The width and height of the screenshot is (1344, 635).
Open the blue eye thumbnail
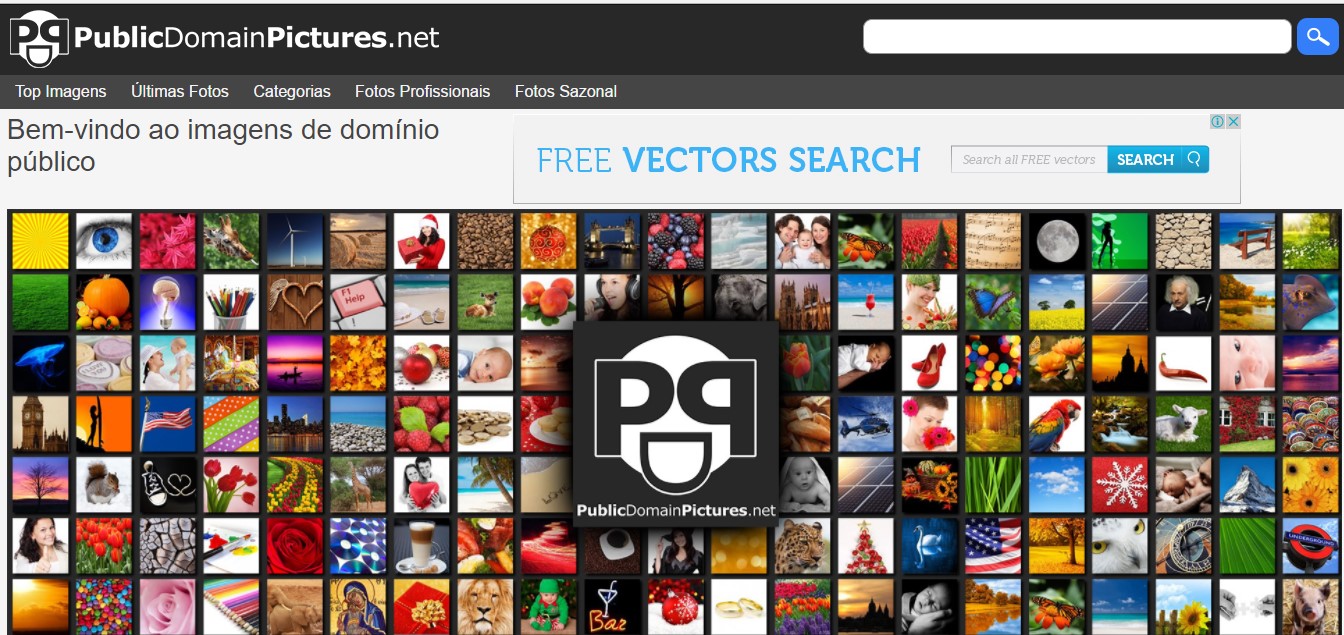pyautogui.click(x=104, y=241)
